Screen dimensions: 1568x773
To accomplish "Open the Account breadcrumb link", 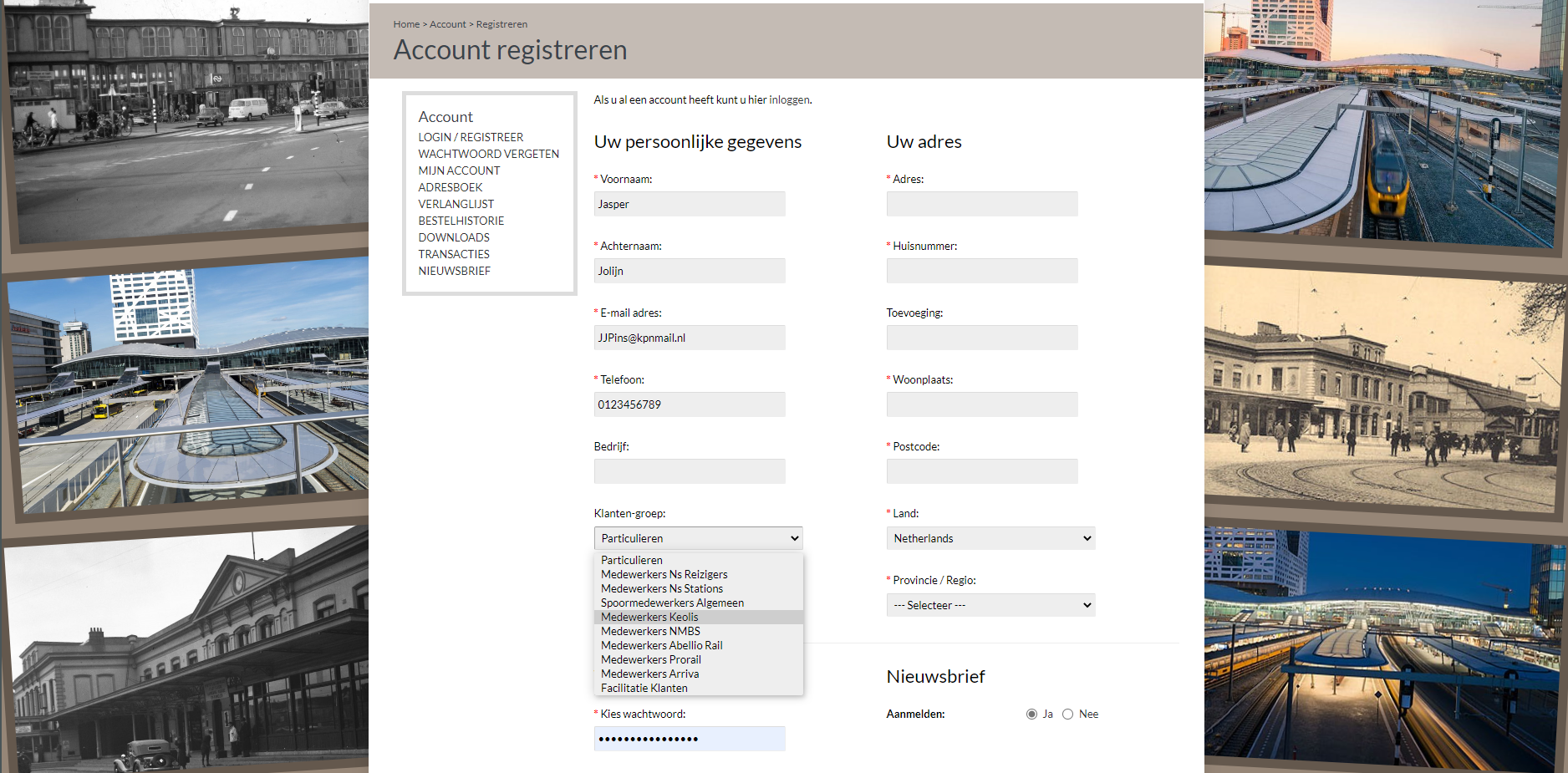I will 448,24.
